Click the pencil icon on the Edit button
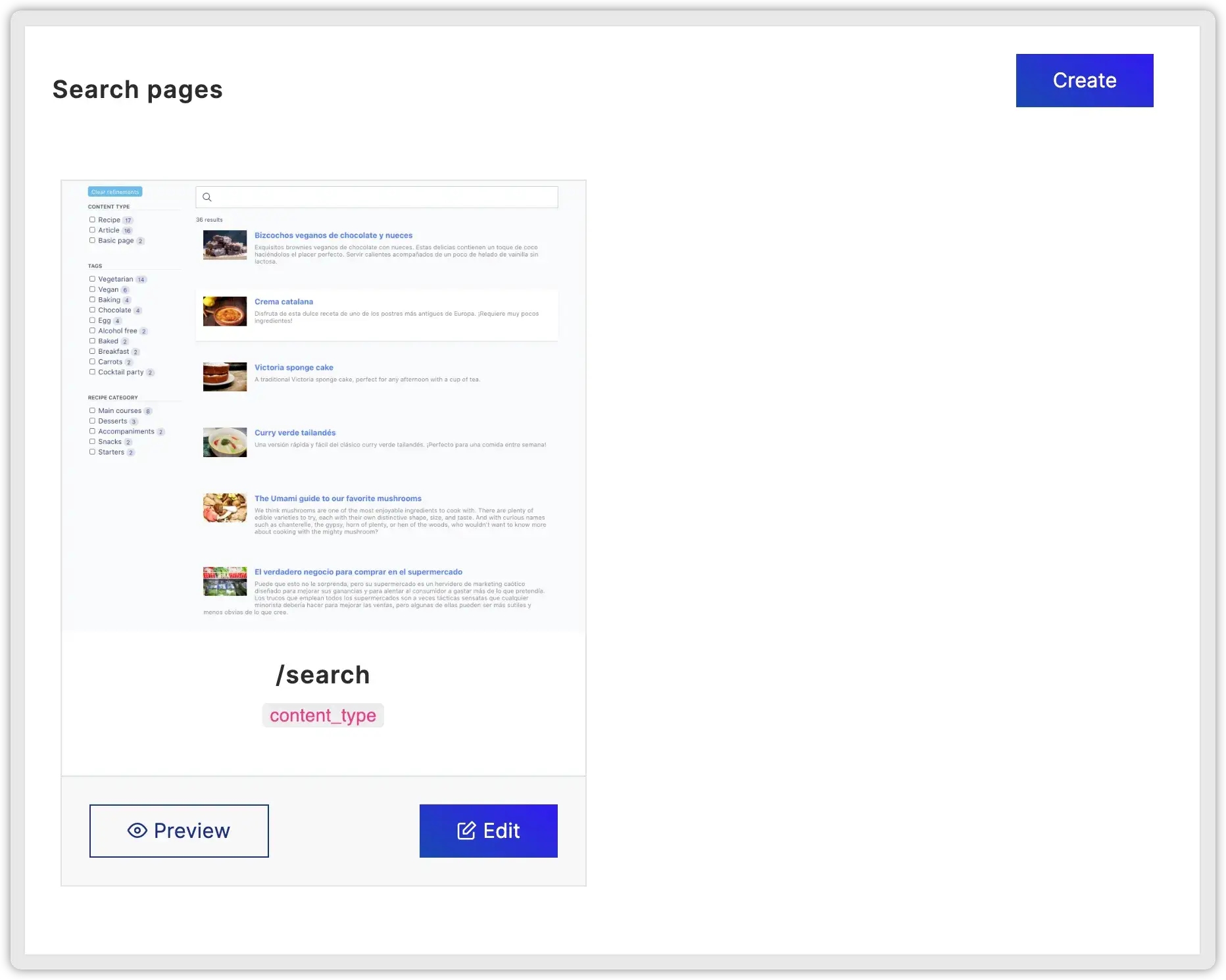 [467, 831]
